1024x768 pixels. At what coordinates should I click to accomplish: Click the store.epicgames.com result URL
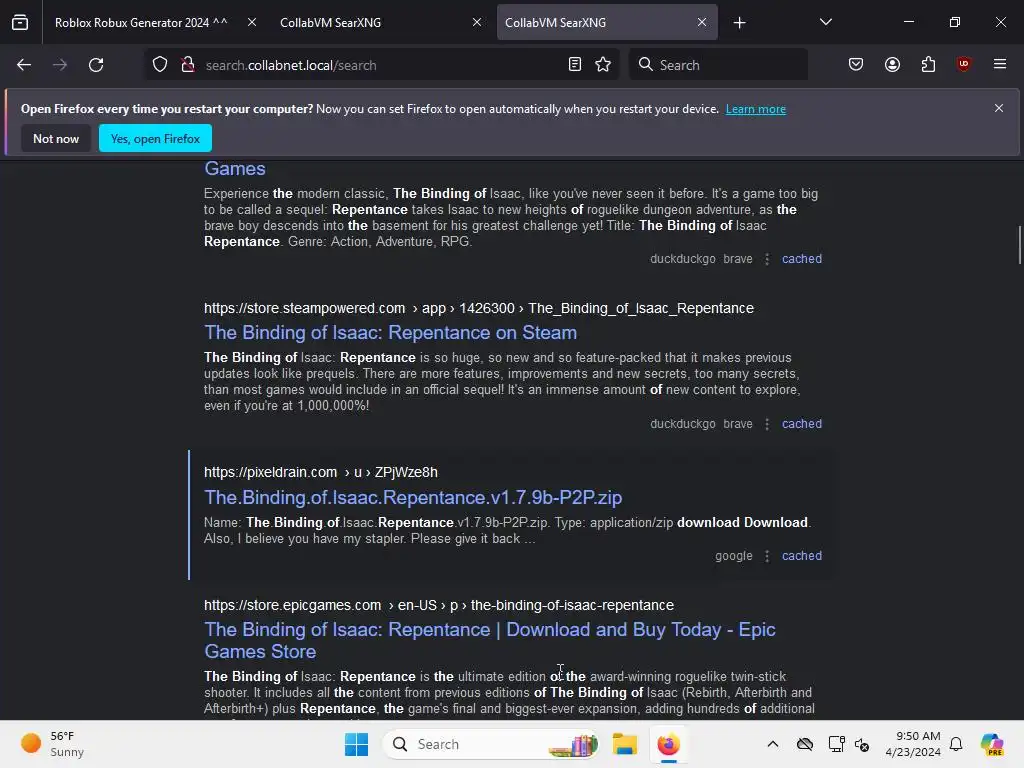coord(439,605)
